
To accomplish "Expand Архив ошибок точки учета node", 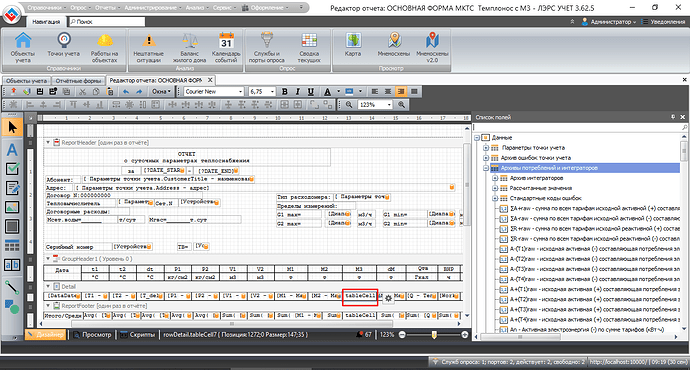I will point(486,158).
